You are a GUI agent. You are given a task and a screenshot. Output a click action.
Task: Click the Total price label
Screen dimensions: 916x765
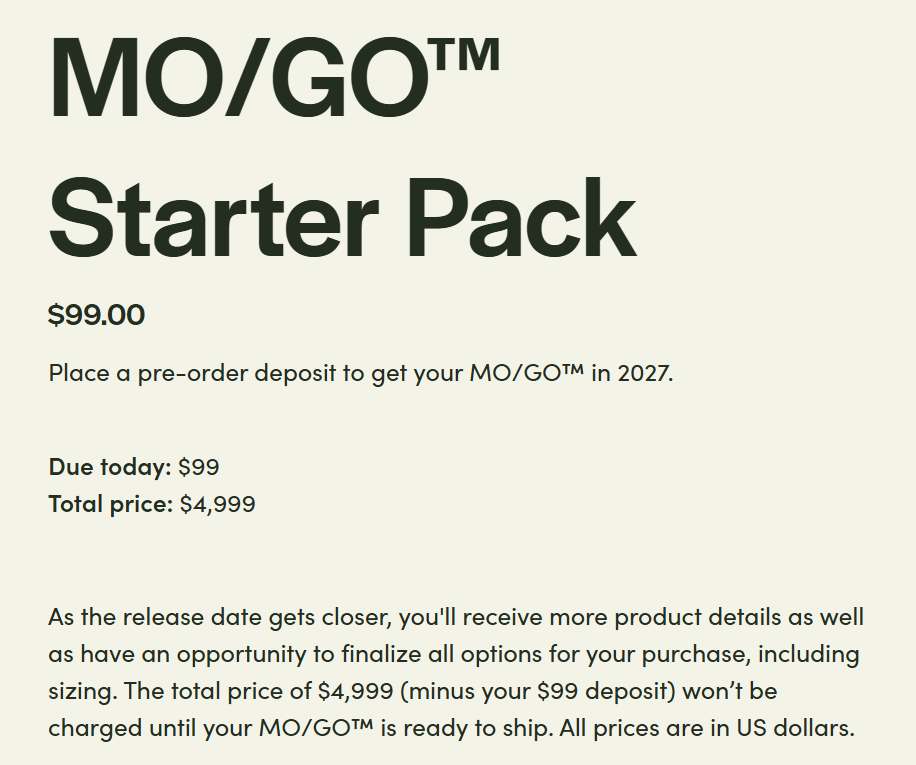pyautogui.click(x=110, y=504)
